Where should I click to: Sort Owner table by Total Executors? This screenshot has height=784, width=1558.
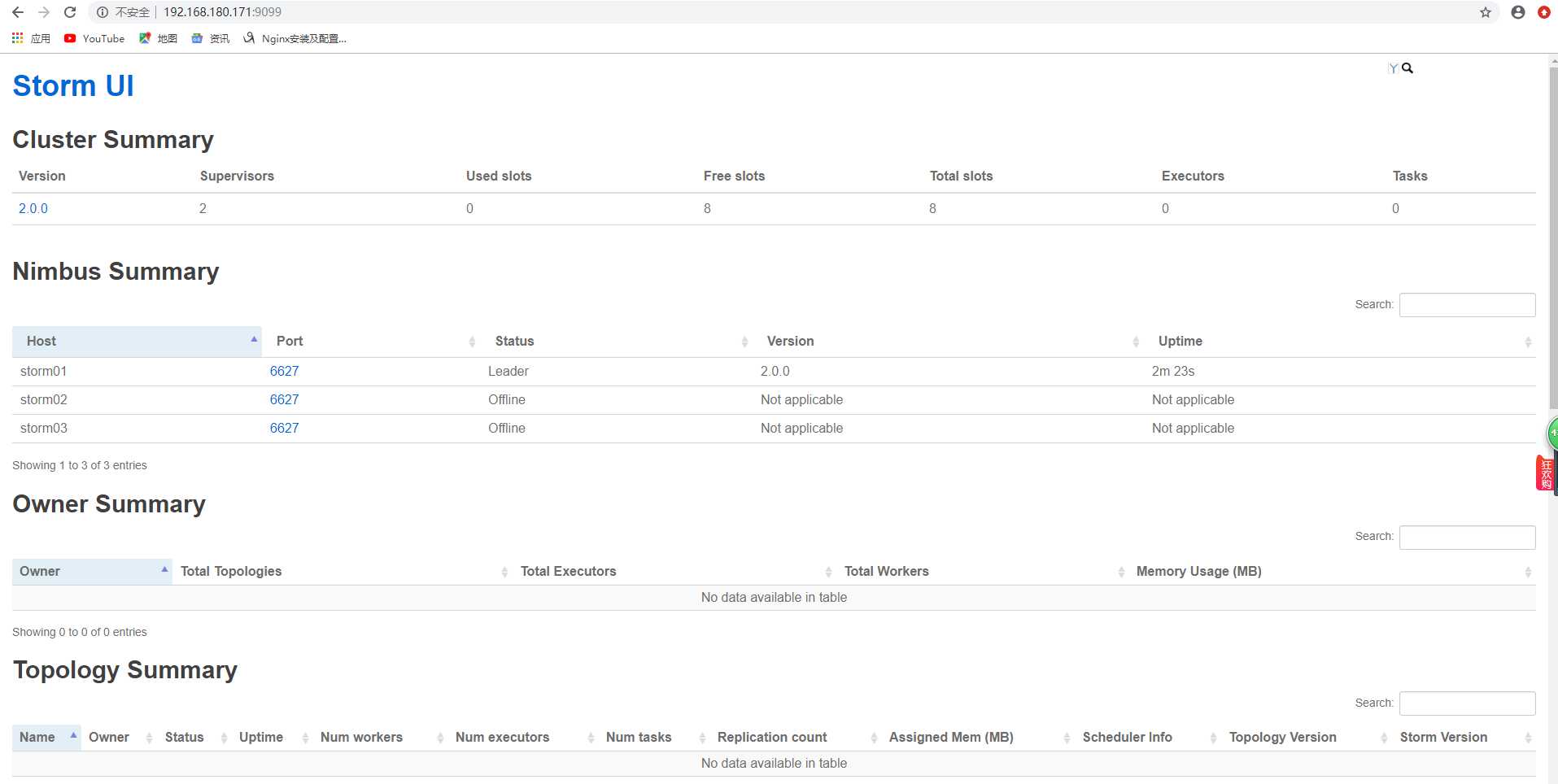click(x=674, y=572)
